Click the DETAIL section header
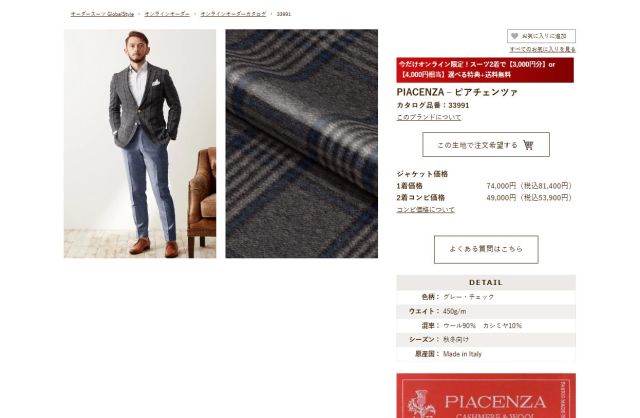Viewport: 640px width, 418px height. click(486, 282)
